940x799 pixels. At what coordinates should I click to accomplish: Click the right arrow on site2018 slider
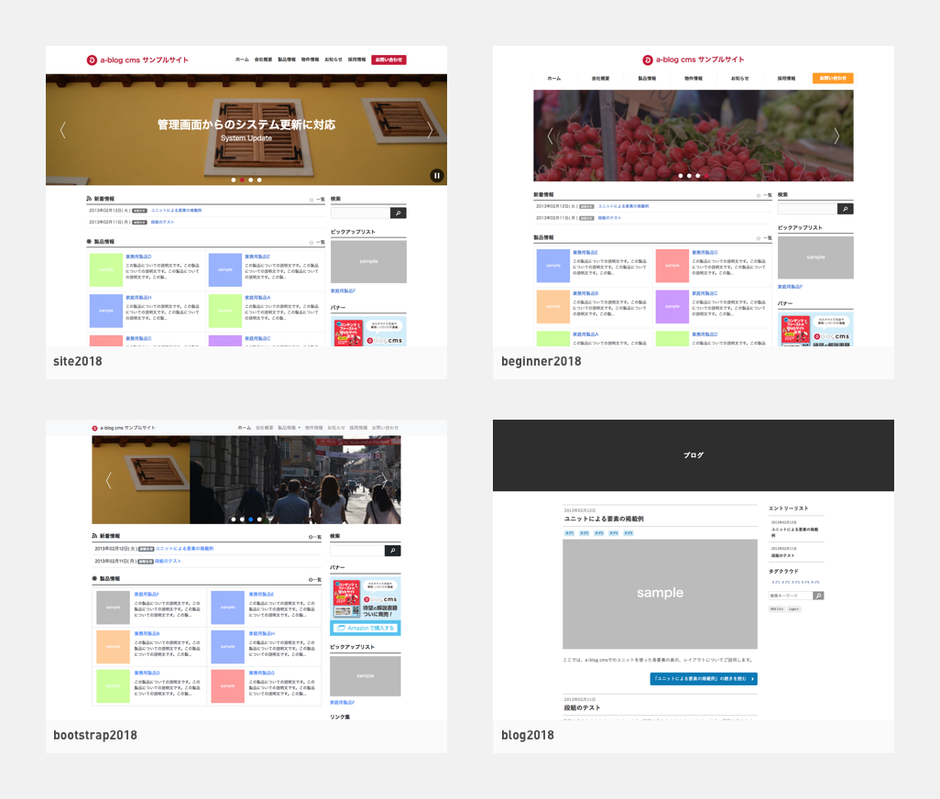tap(430, 129)
